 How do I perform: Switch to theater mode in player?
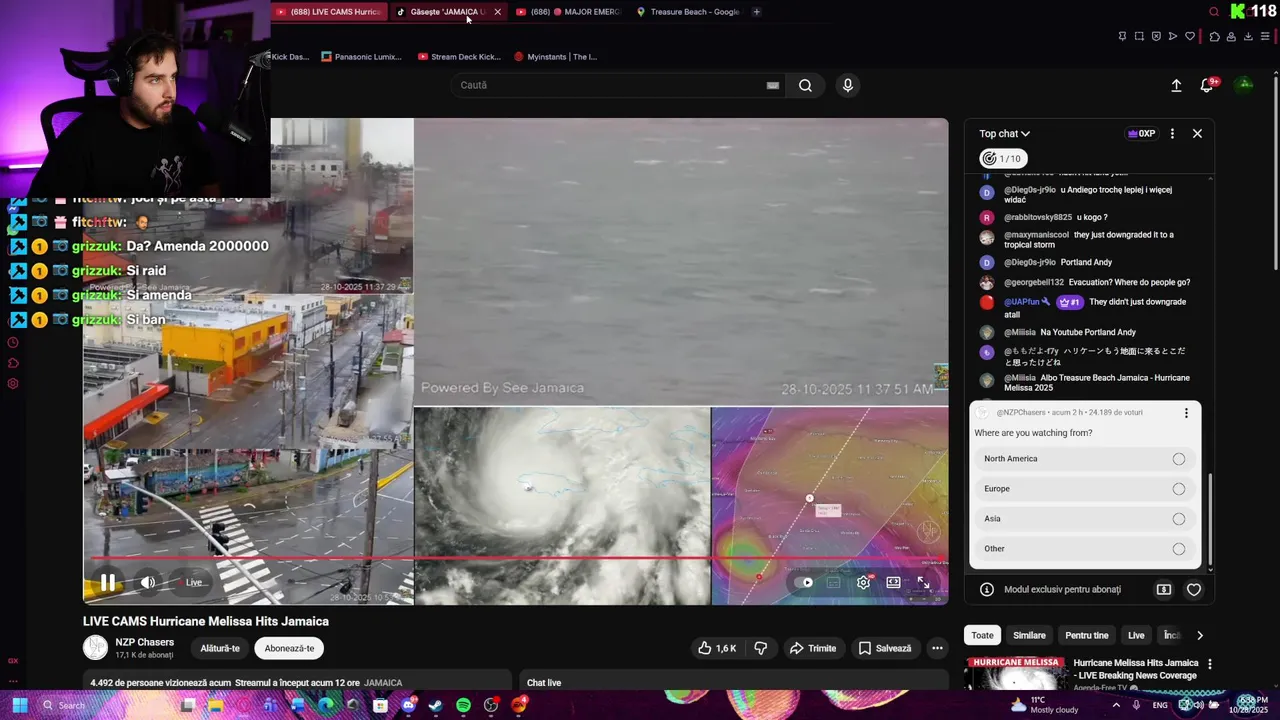click(894, 582)
